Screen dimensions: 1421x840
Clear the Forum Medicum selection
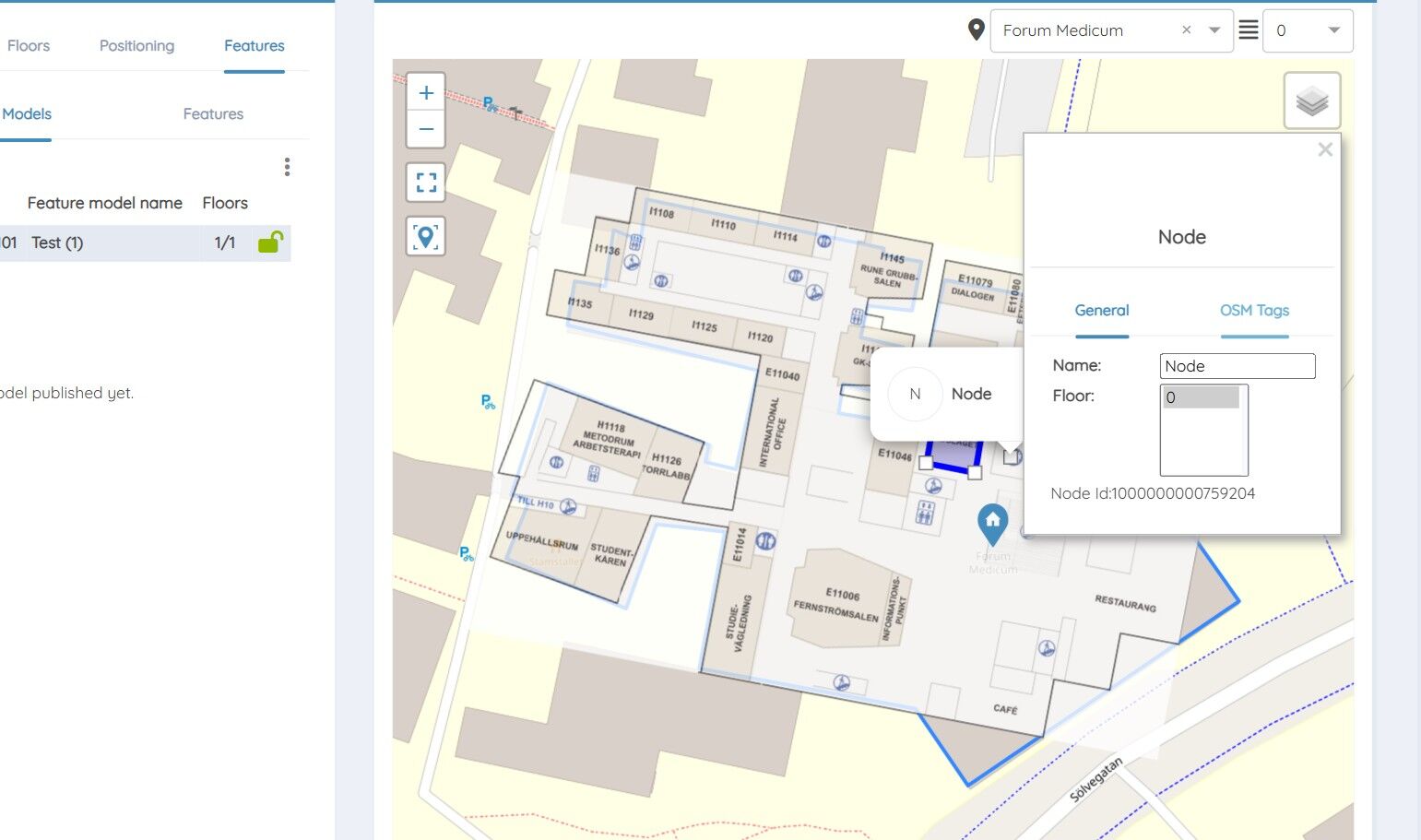pyautogui.click(x=1187, y=30)
